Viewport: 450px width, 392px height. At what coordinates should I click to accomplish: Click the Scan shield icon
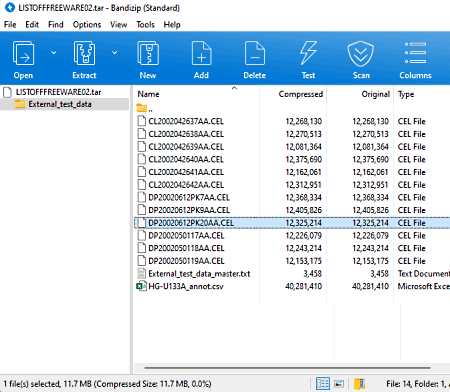[x=361, y=53]
